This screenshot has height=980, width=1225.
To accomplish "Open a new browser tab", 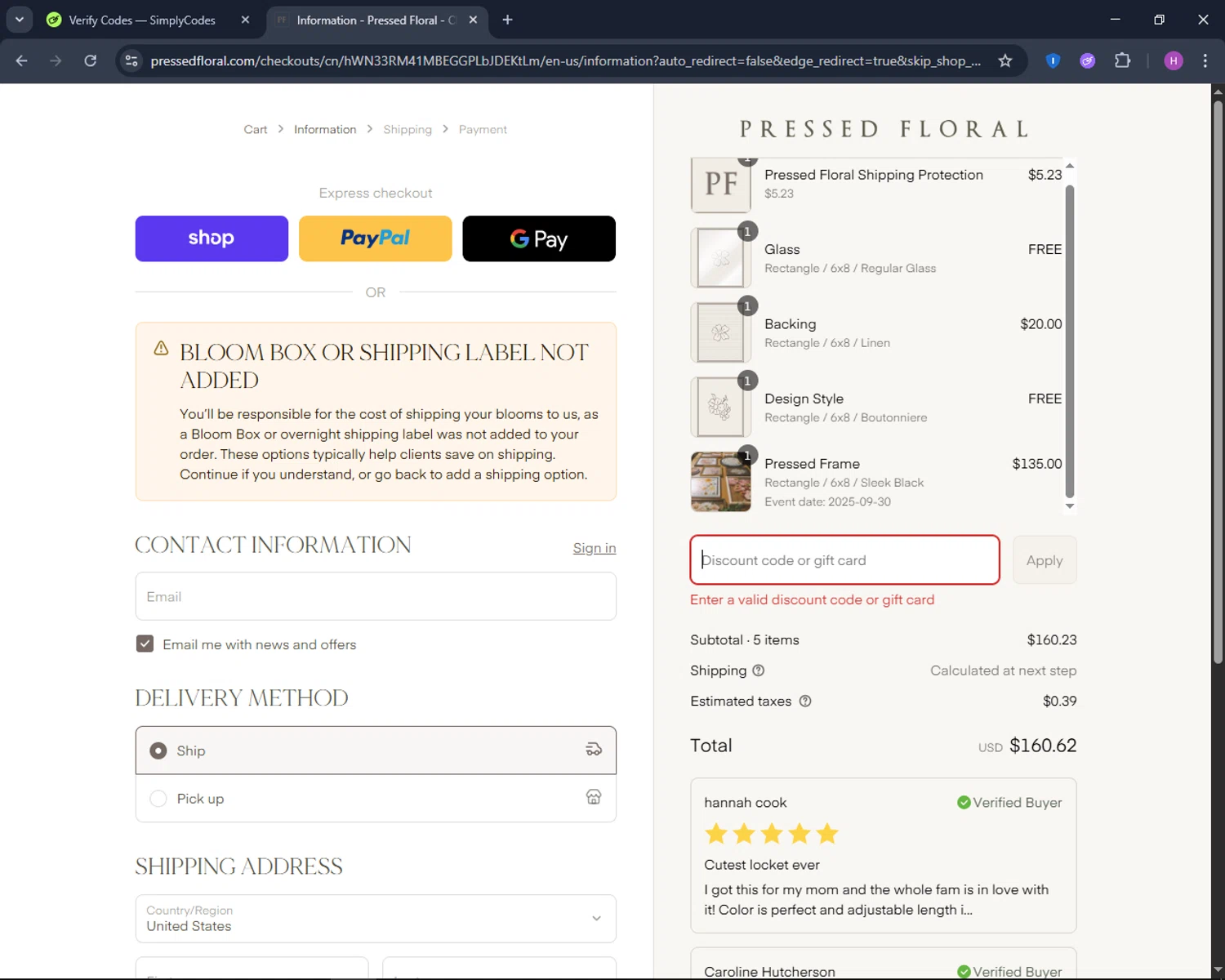I will coord(507,20).
